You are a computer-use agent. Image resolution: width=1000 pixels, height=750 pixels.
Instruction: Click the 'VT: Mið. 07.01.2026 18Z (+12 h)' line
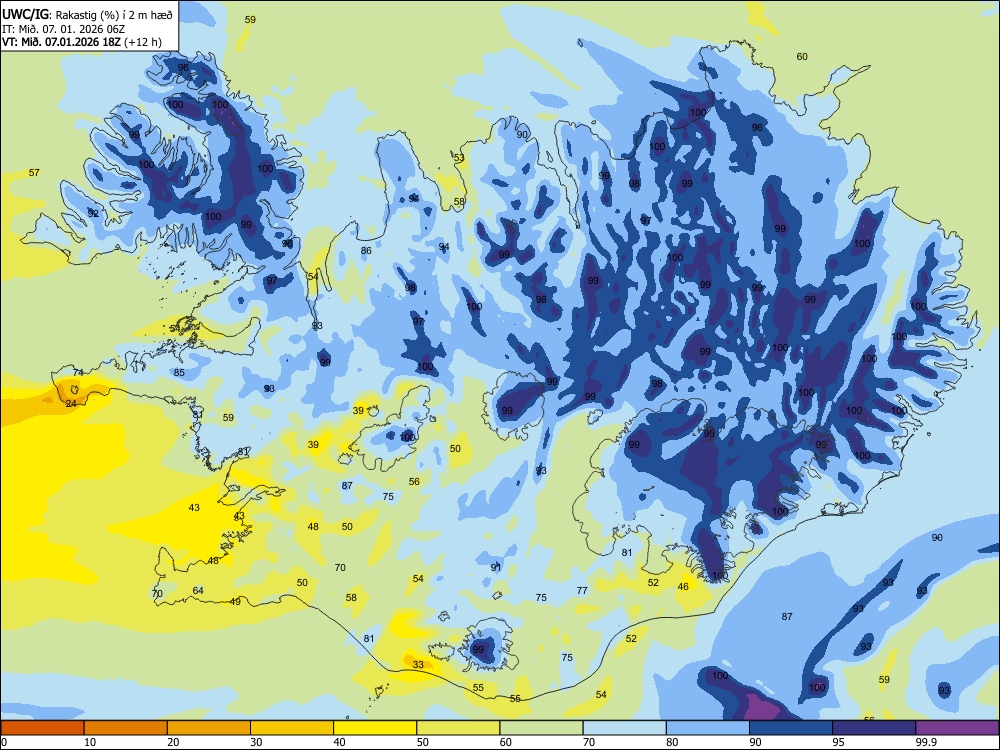coord(82,42)
